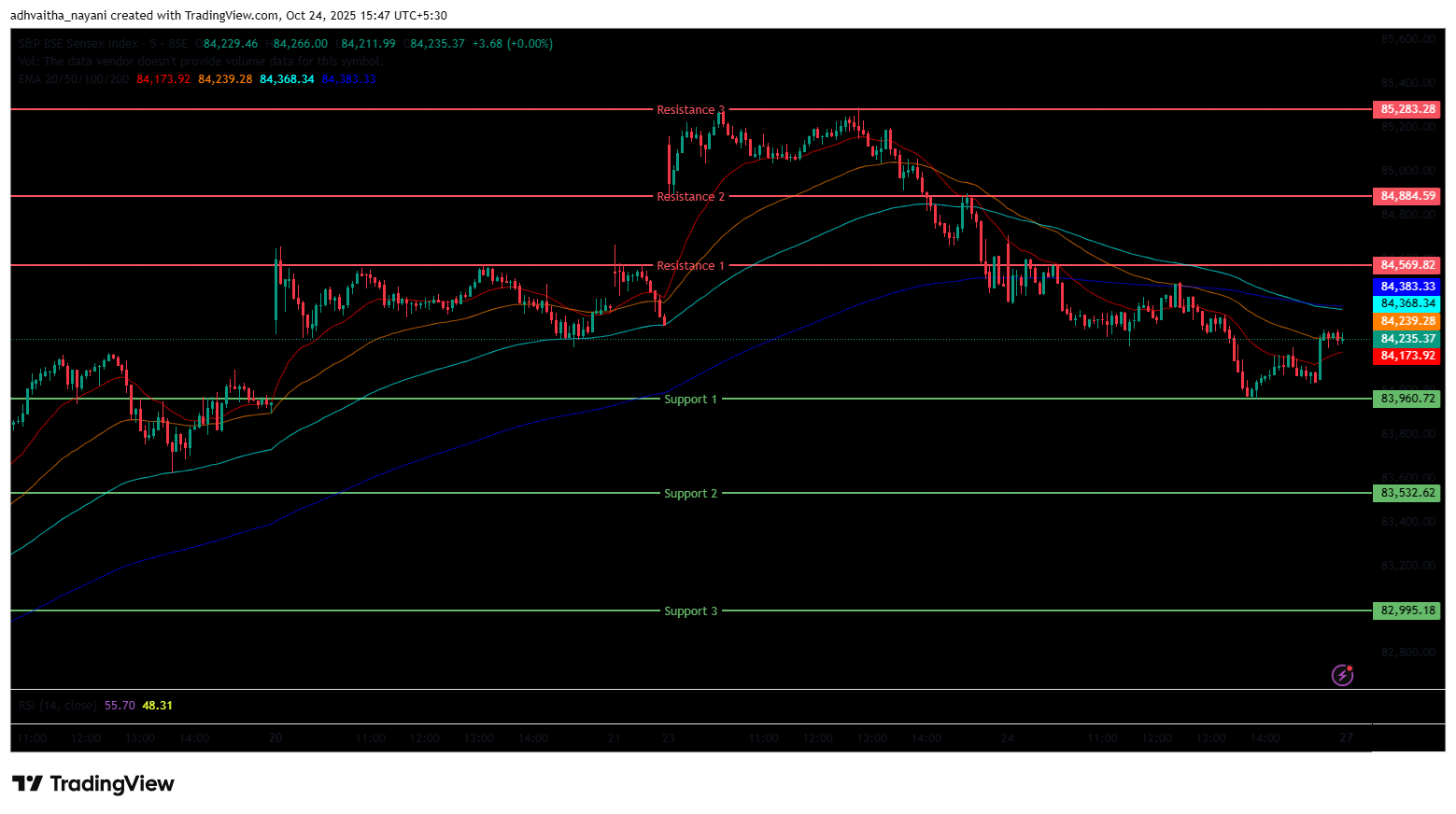Click the Resistance 1 line label
The image size is (1456, 814).
(x=690, y=266)
